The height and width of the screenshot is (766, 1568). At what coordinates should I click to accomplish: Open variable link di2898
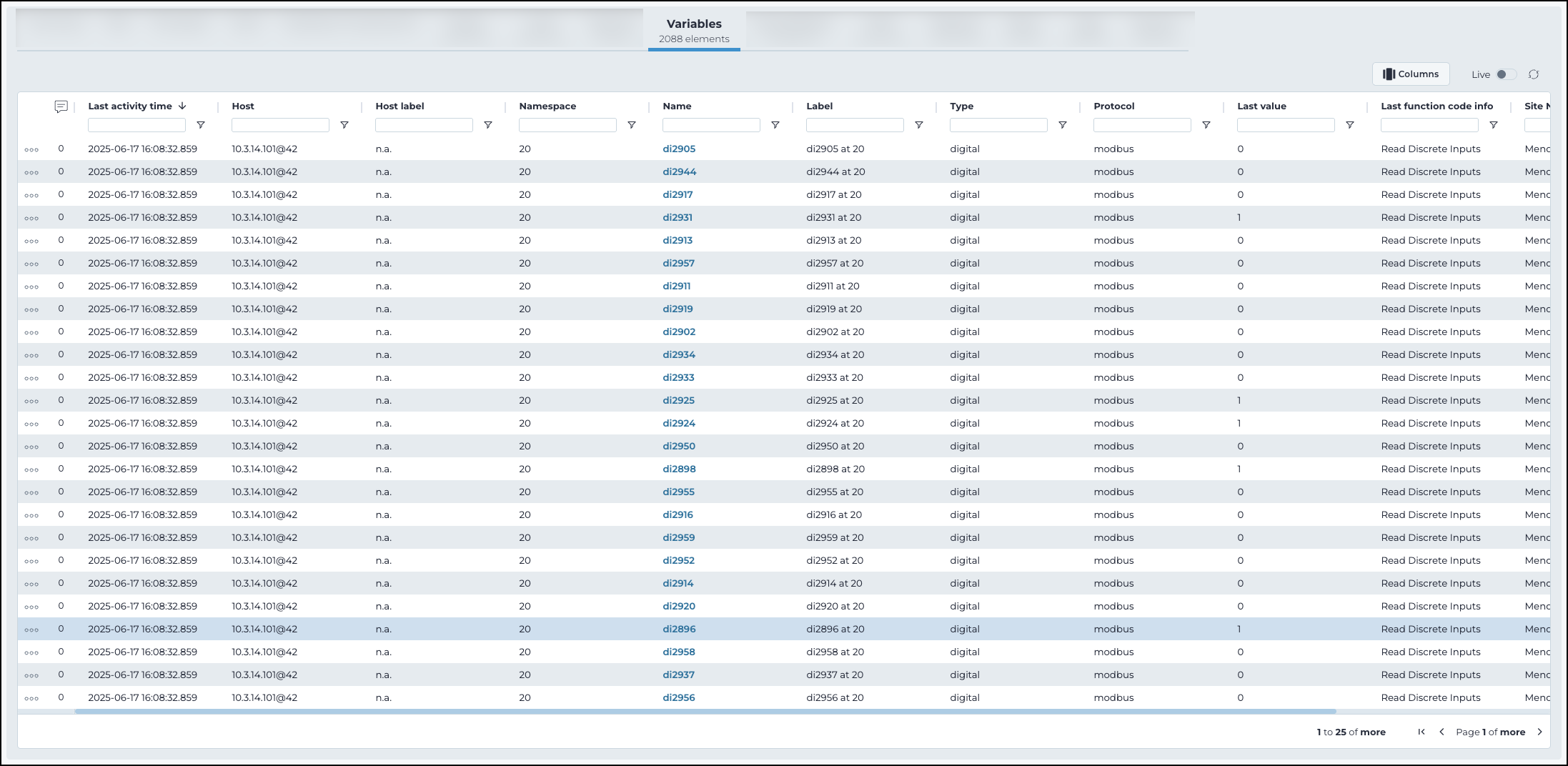point(679,469)
